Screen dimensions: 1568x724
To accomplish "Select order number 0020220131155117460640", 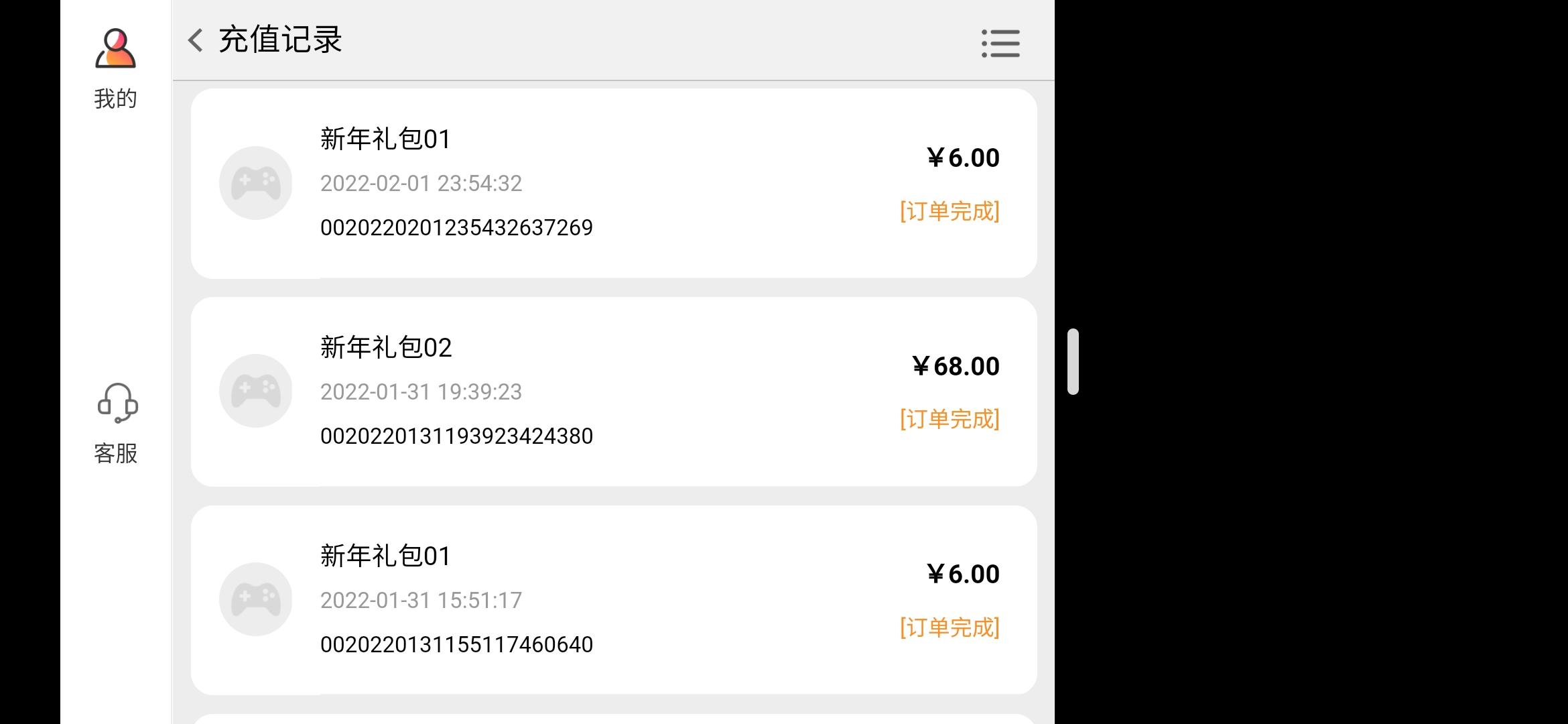I will click(x=456, y=645).
